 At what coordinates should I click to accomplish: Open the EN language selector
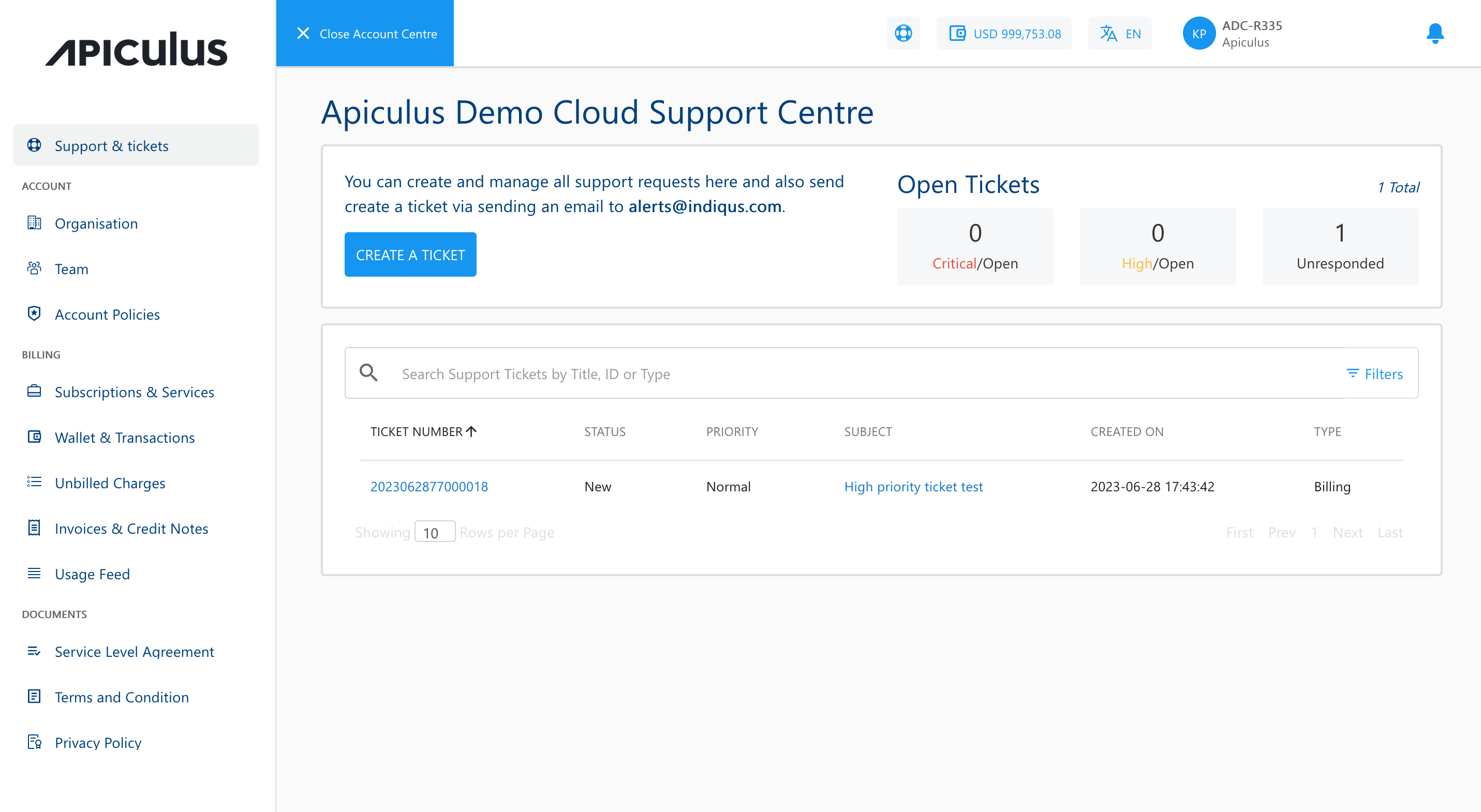[1119, 33]
